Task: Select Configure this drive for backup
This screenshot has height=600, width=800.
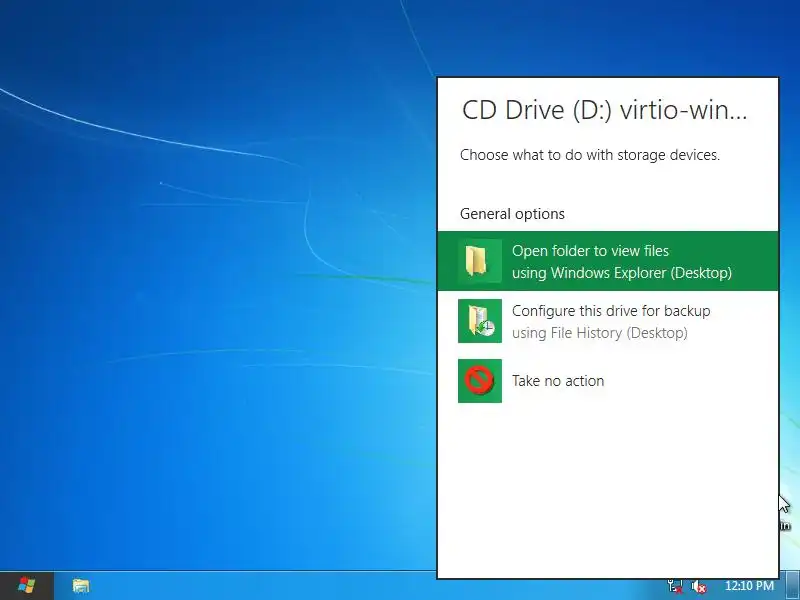Action: (x=608, y=321)
